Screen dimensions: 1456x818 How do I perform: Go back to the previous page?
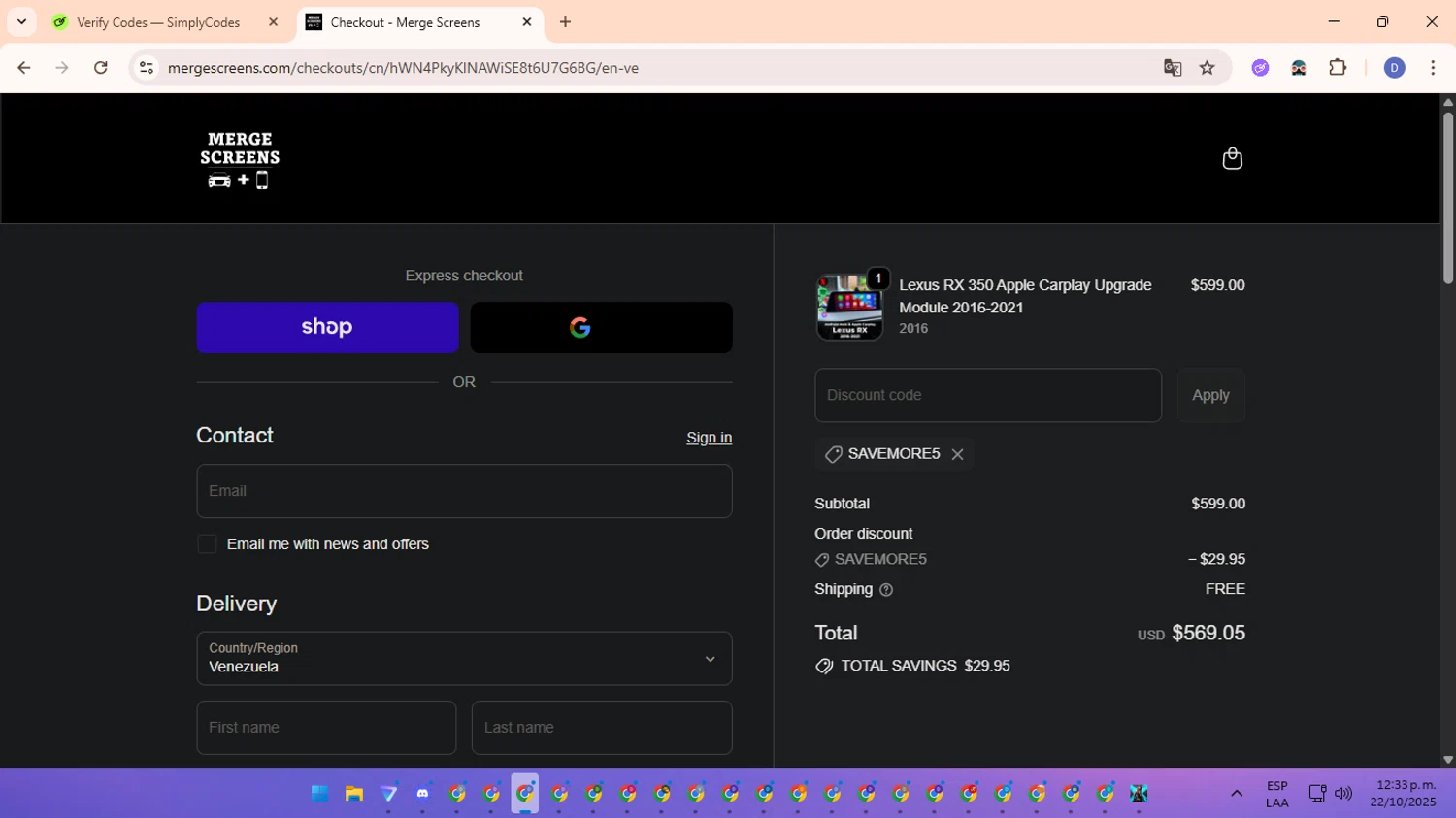pos(24,68)
